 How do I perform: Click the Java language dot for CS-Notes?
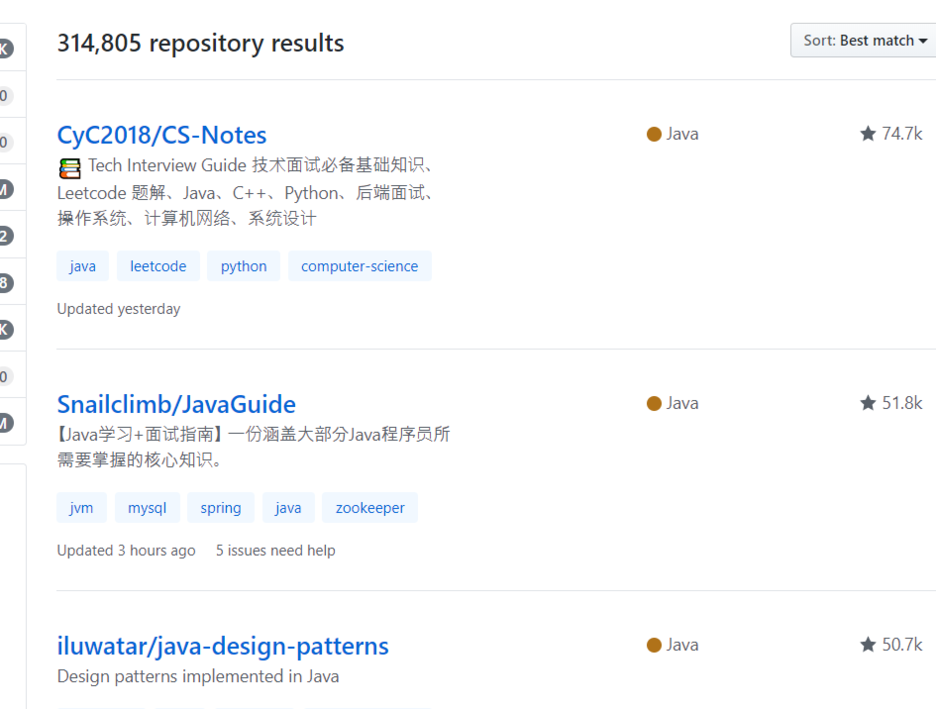[x=654, y=134]
